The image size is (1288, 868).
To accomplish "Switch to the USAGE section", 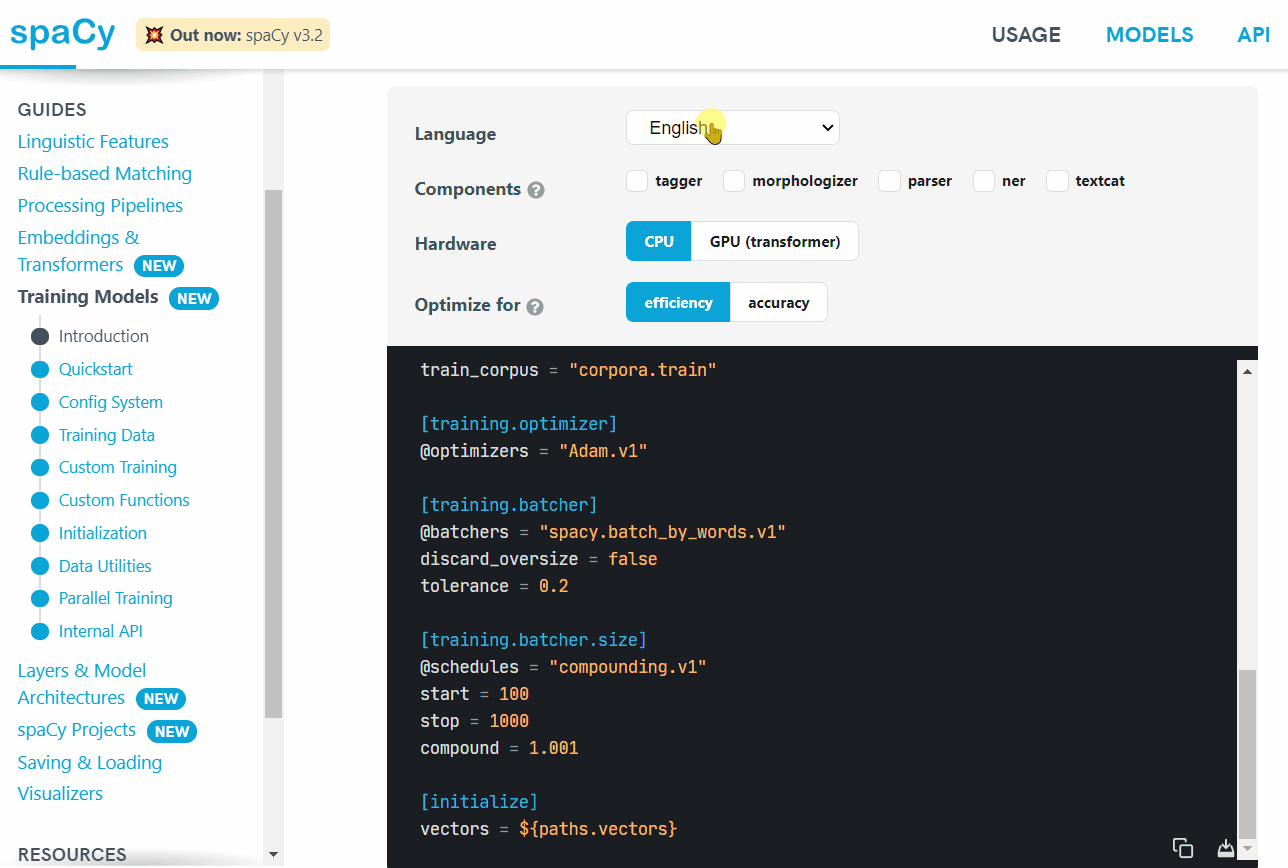I will click(1026, 34).
